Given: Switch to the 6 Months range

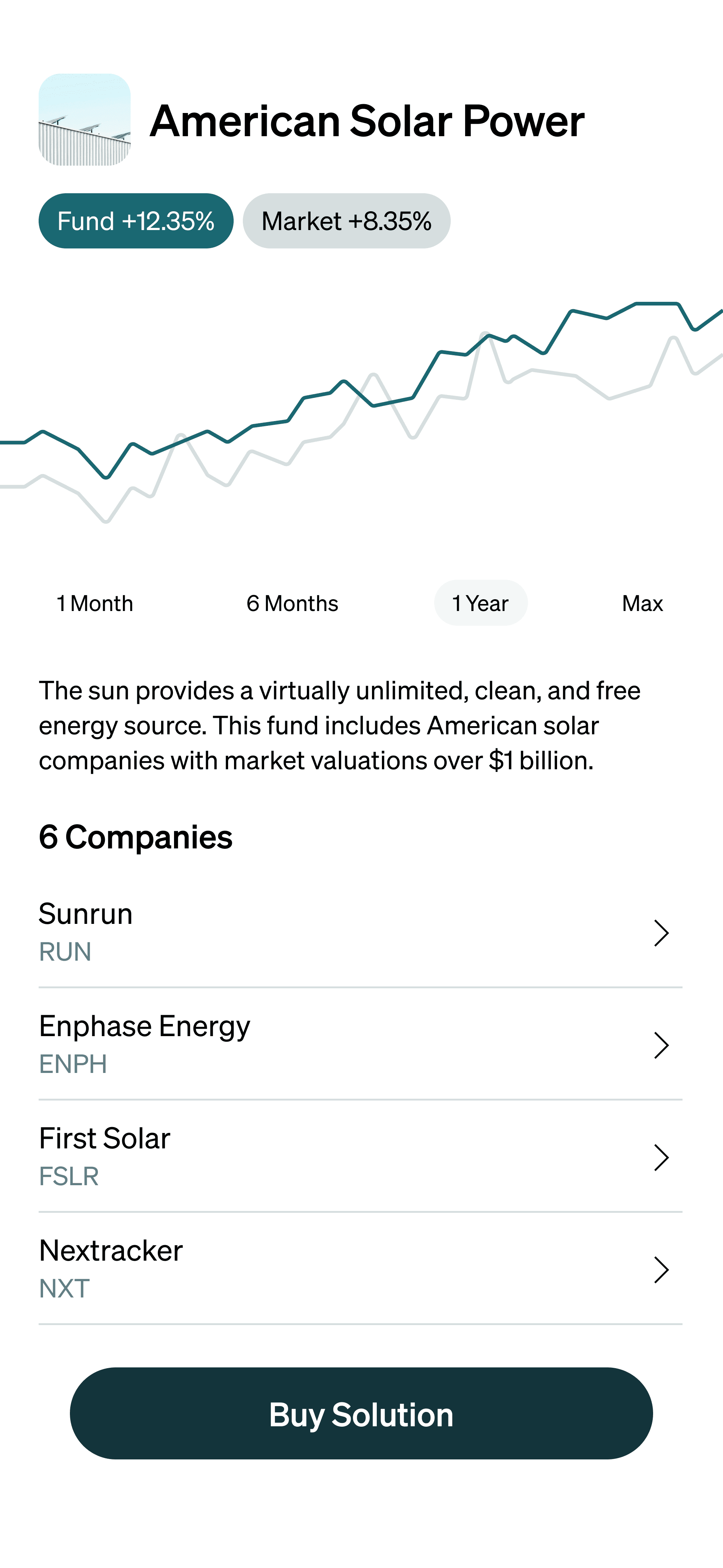Looking at the screenshot, I should tap(292, 603).
